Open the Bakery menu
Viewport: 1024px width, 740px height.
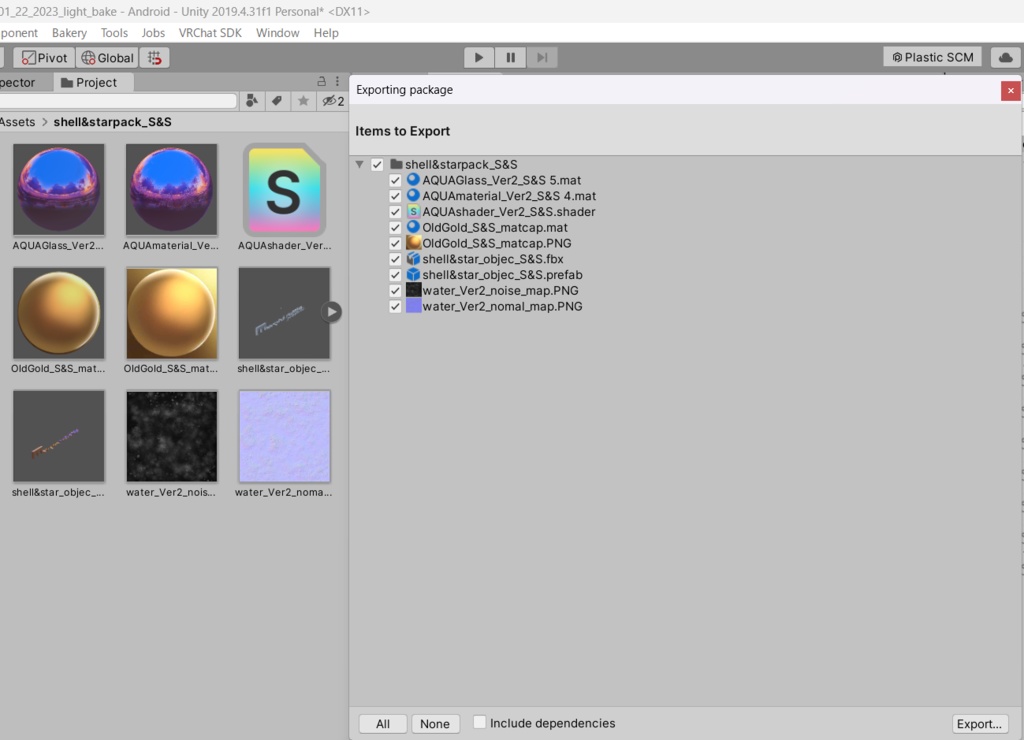tap(69, 33)
